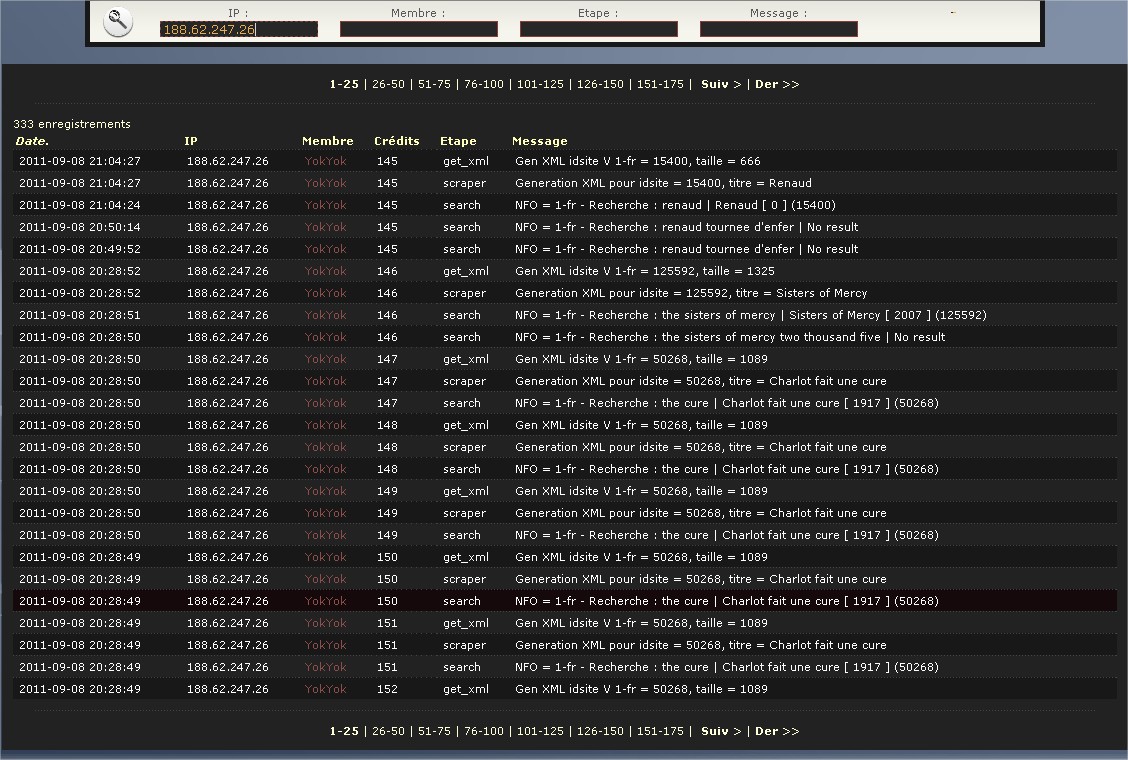Click 'No result' message in the 20:50:14 row
The image size is (1128, 760).
tap(686, 227)
